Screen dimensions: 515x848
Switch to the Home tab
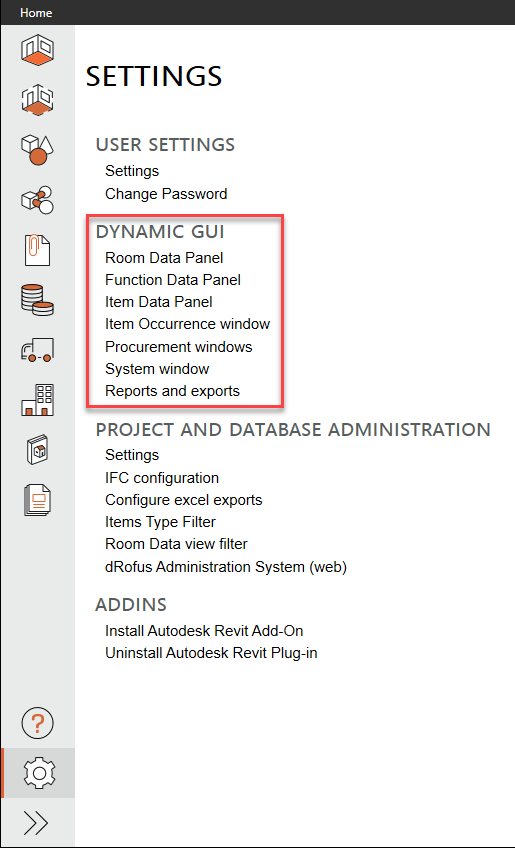point(36,12)
